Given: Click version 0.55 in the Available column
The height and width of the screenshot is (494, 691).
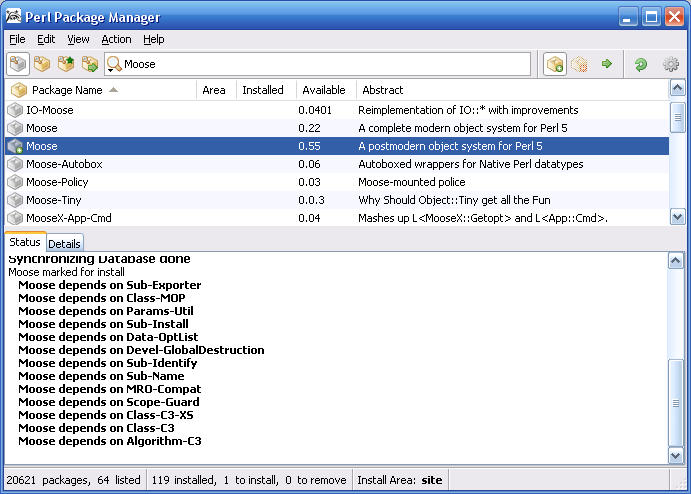Looking at the screenshot, I should pos(309,146).
